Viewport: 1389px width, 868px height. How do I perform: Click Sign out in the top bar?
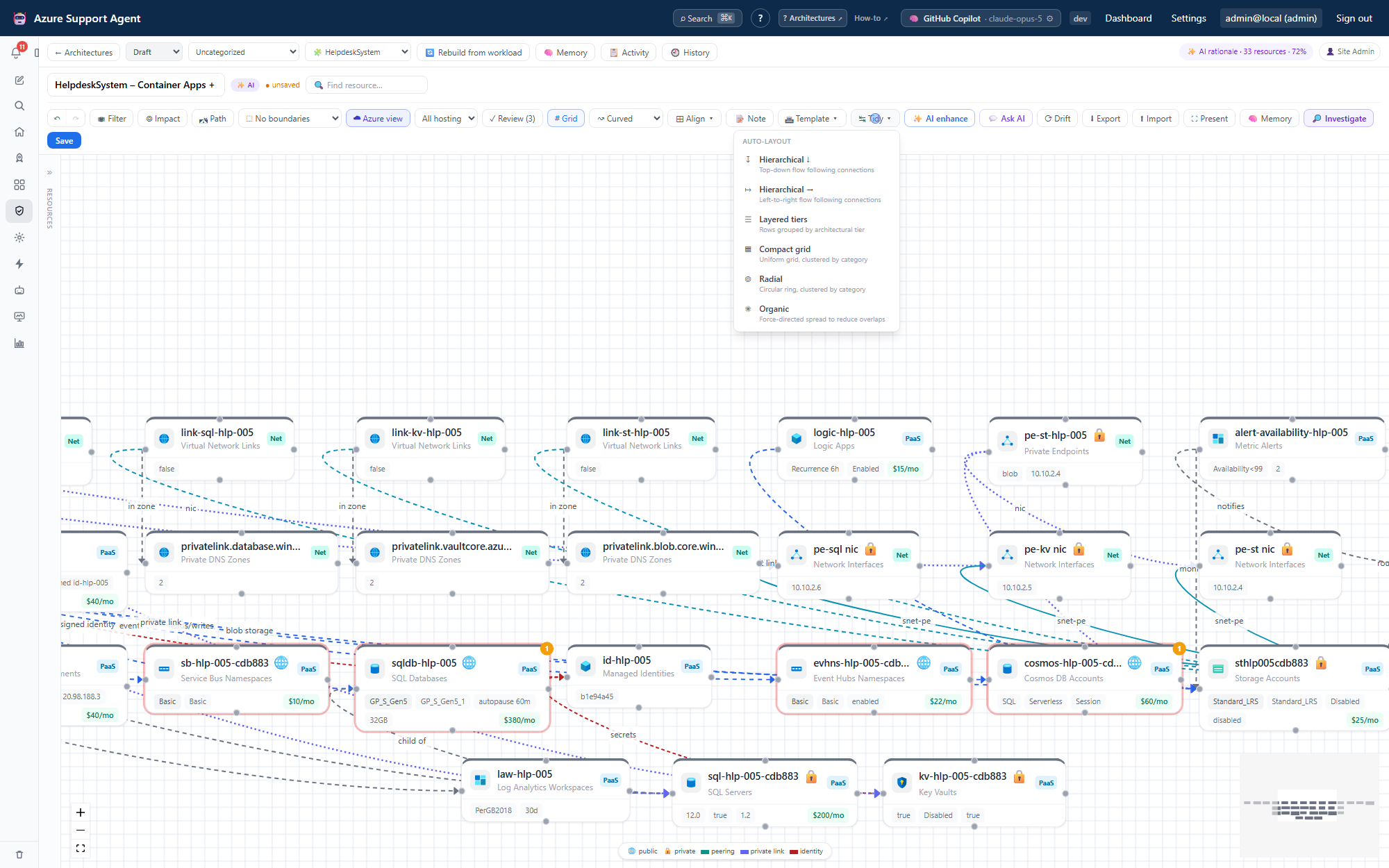pyautogui.click(x=1354, y=19)
